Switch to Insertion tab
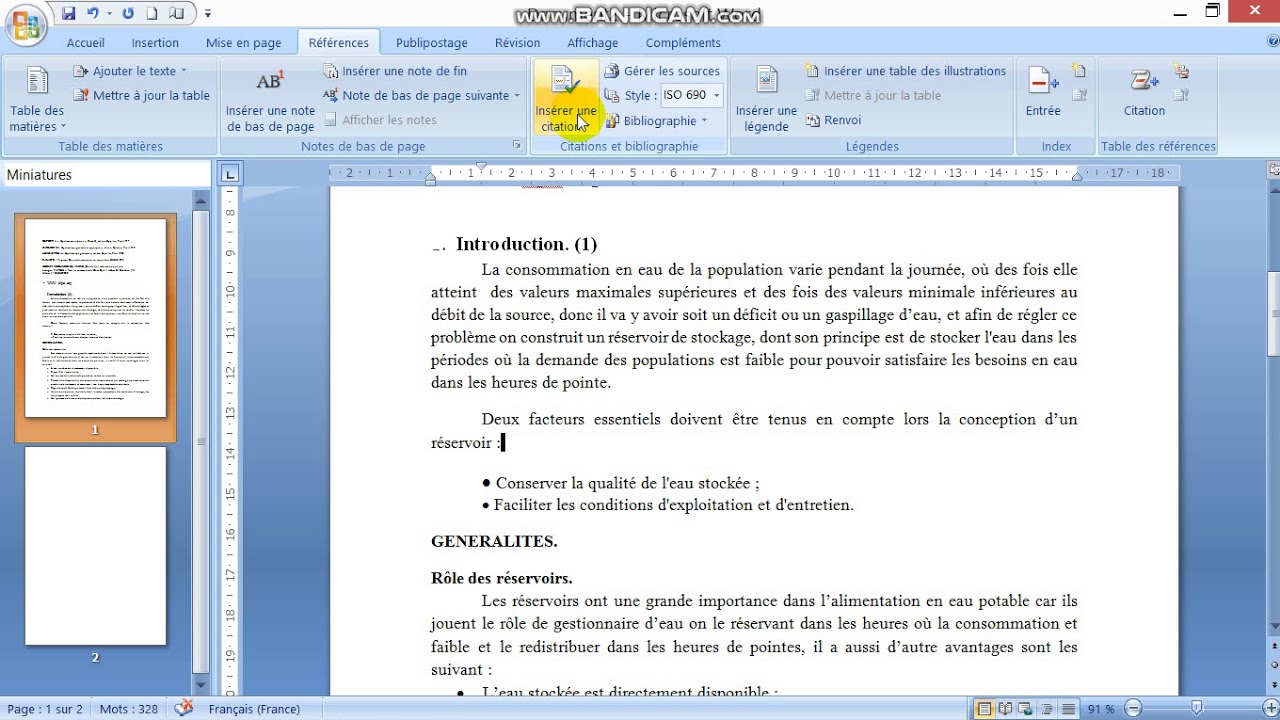 coord(155,43)
